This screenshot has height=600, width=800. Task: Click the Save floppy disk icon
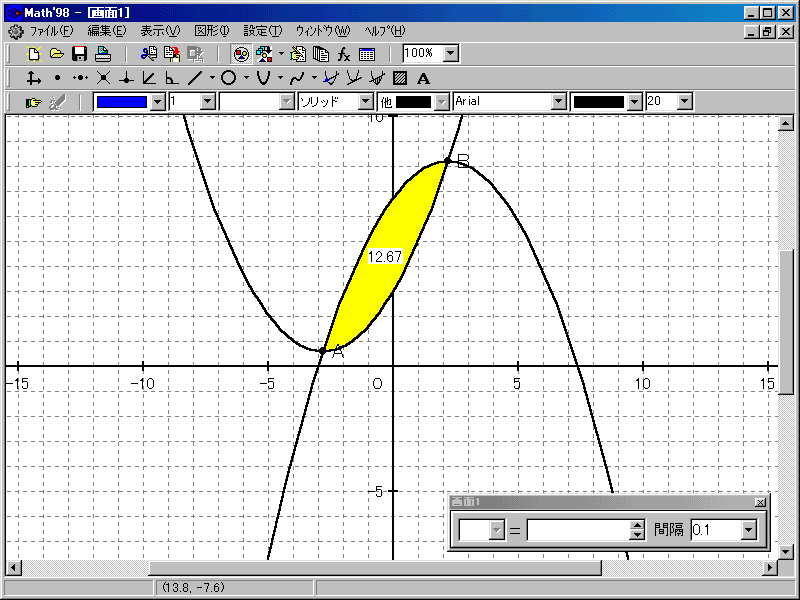[80, 54]
